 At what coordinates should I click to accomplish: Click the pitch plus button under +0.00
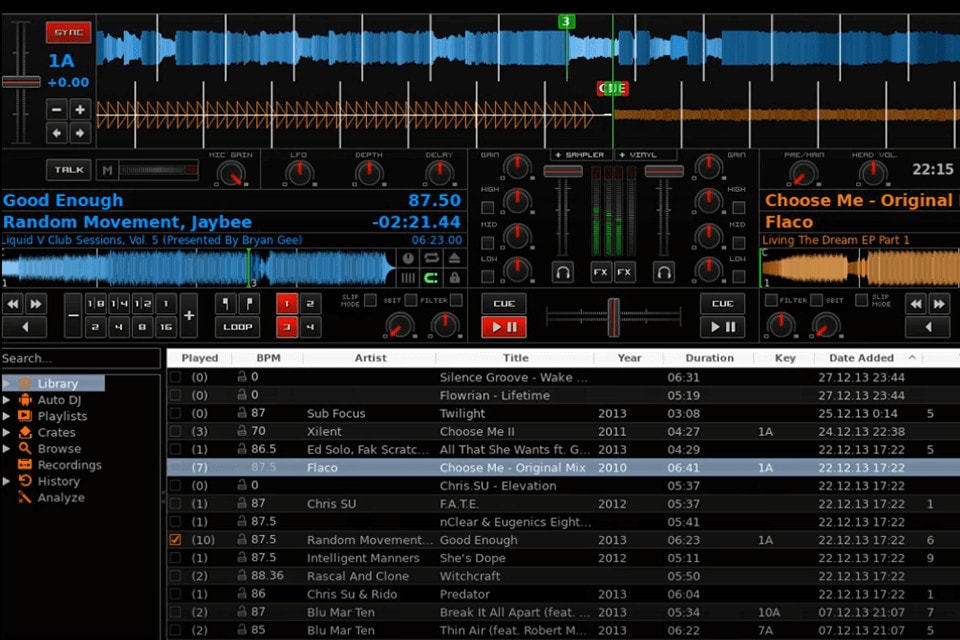pos(80,110)
